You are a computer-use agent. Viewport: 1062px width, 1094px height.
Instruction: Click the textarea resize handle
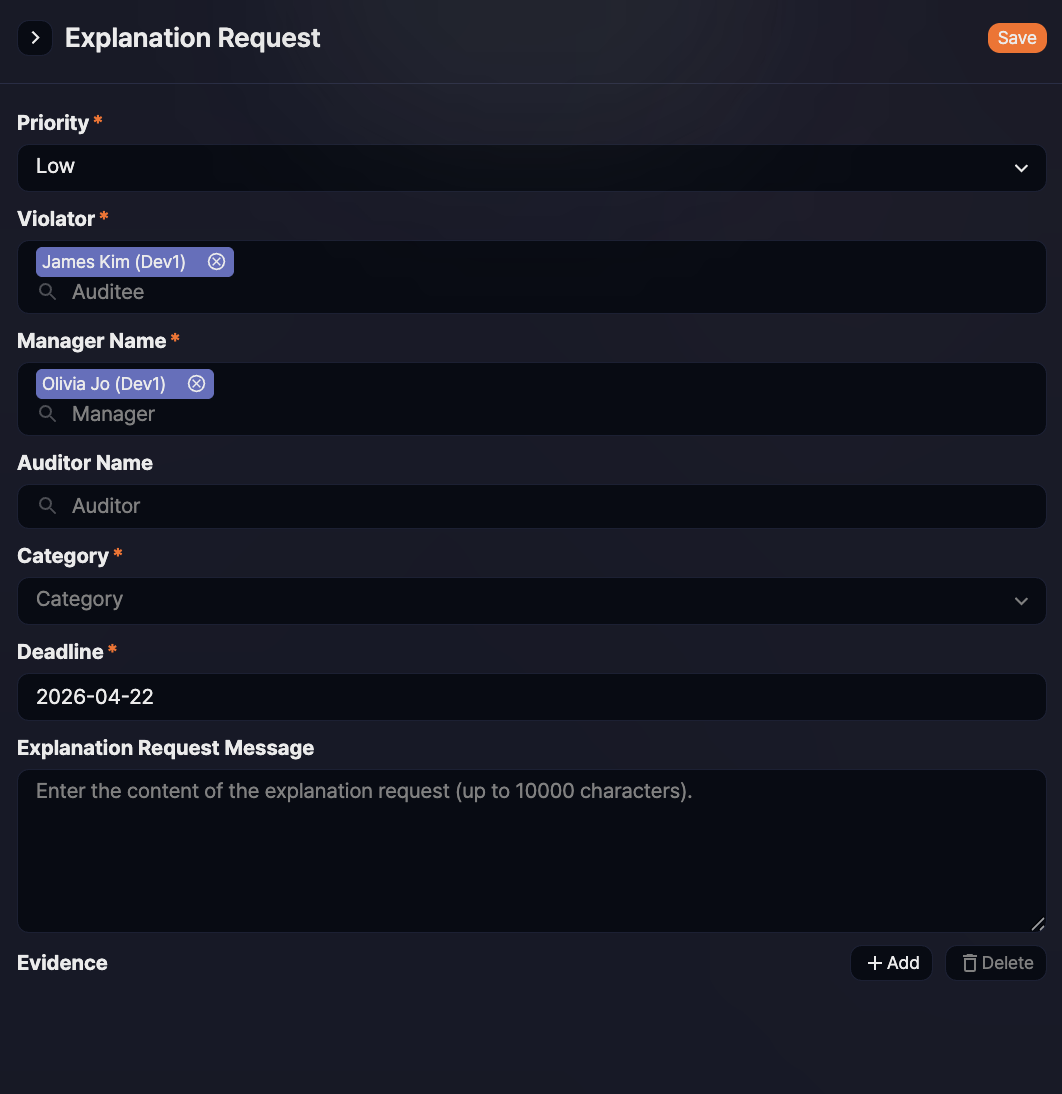click(x=1037, y=924)
